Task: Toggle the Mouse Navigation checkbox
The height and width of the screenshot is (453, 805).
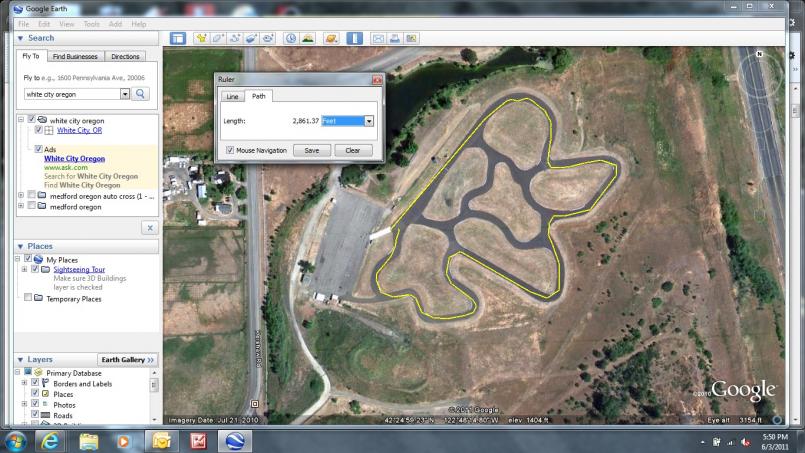Action: [231, 150]
